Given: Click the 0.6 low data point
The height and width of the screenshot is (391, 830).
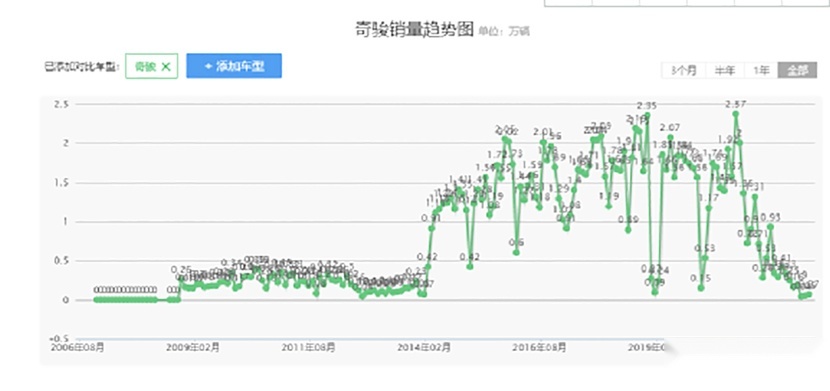Looking at the screenshot, I should click(x=516, y=252).
